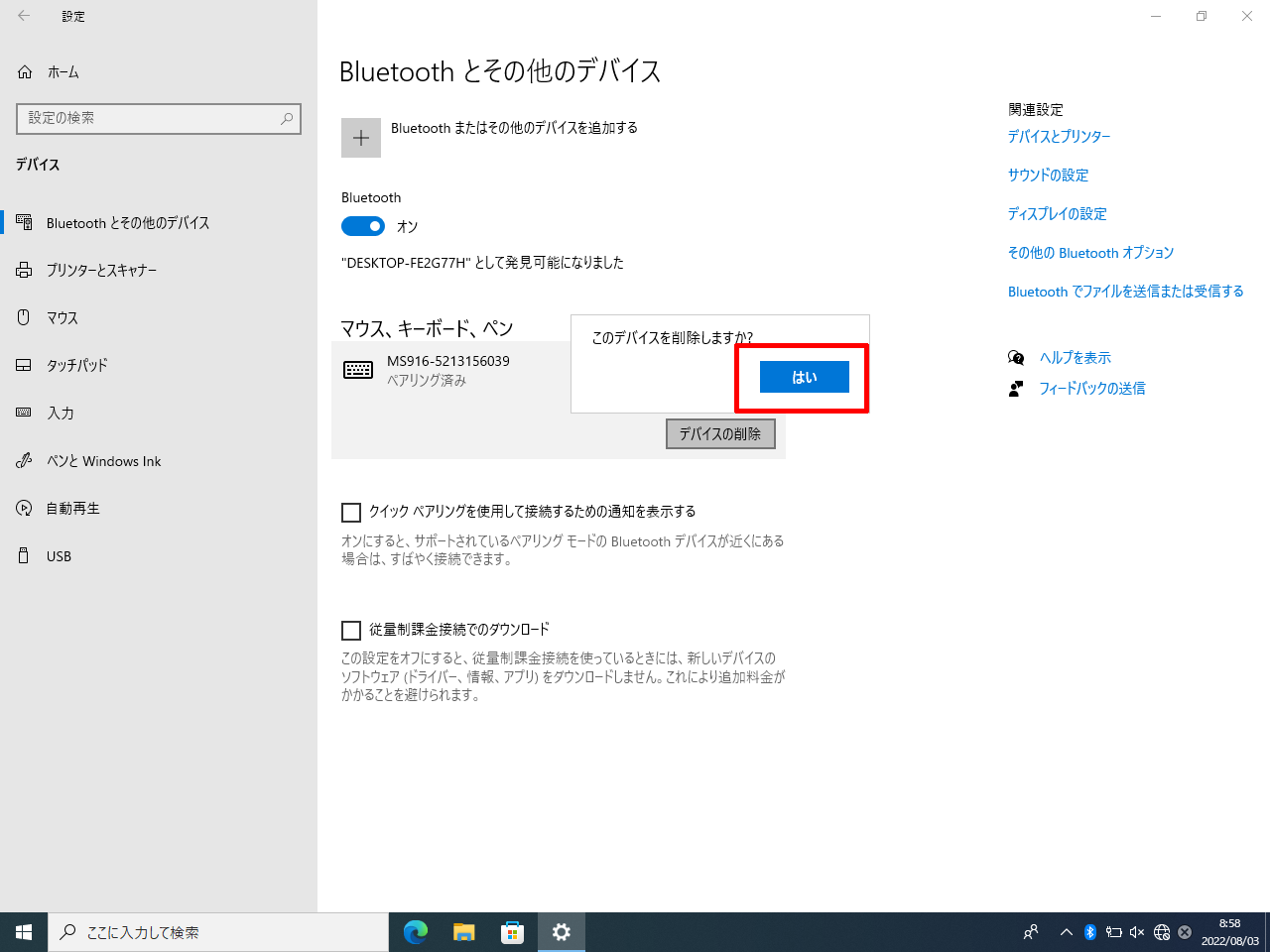Click the muted volume tray icon

(1137, 932)
